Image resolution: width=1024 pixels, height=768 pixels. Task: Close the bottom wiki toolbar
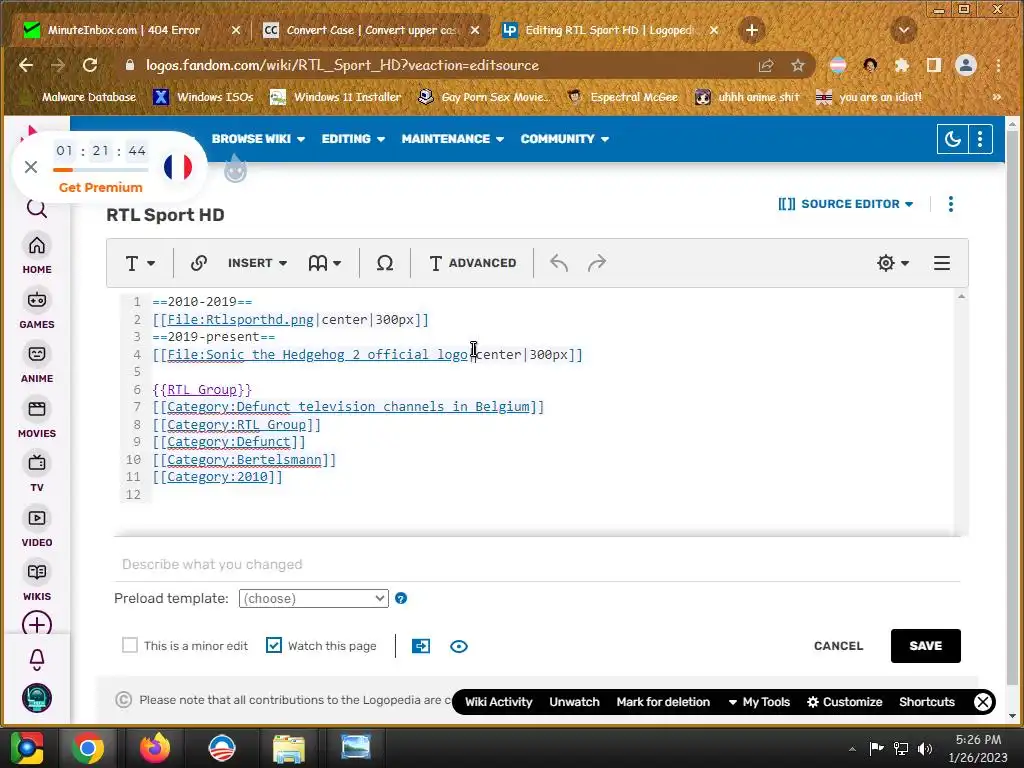(983, 702)
